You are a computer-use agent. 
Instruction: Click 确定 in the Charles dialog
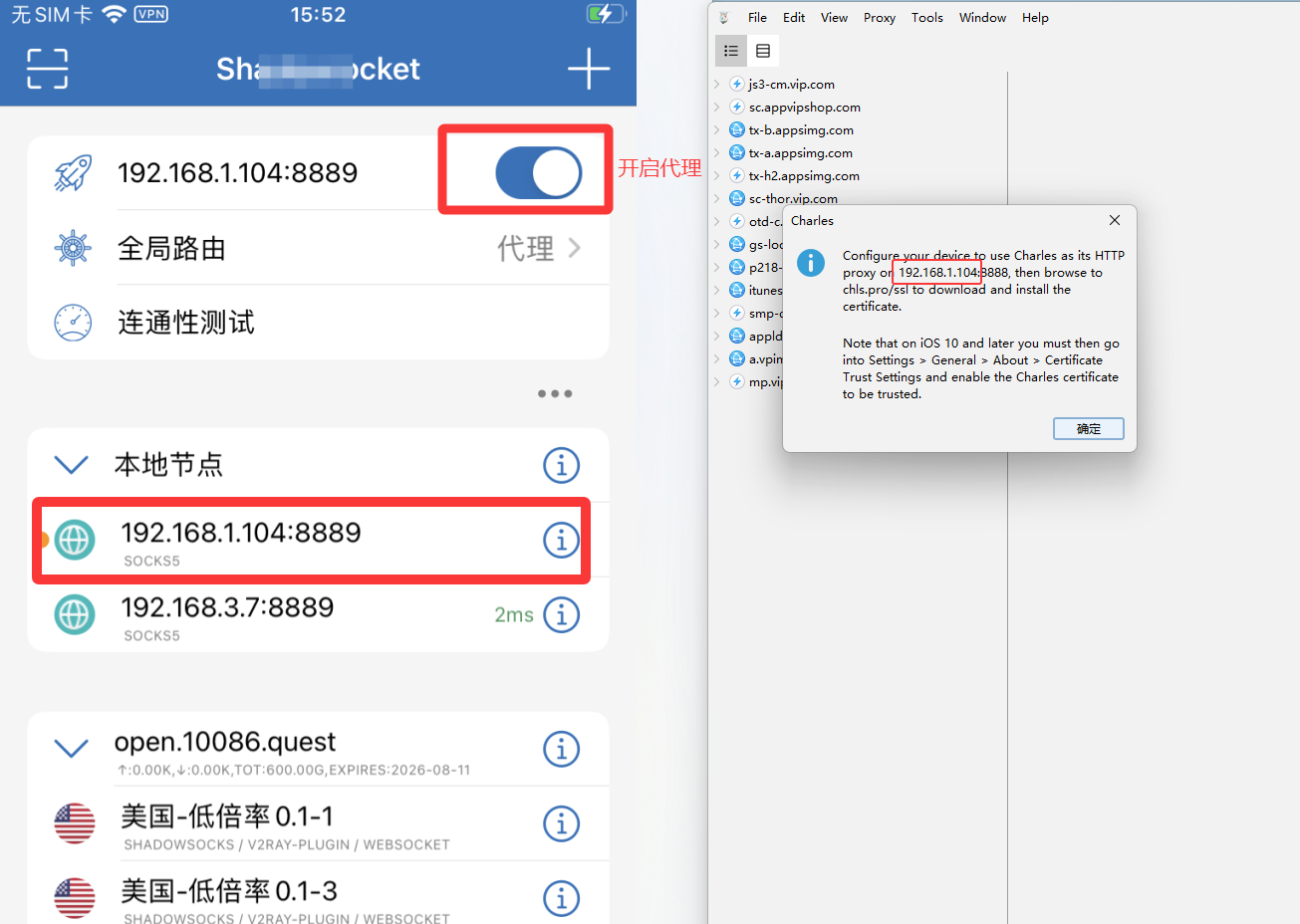1089,428
